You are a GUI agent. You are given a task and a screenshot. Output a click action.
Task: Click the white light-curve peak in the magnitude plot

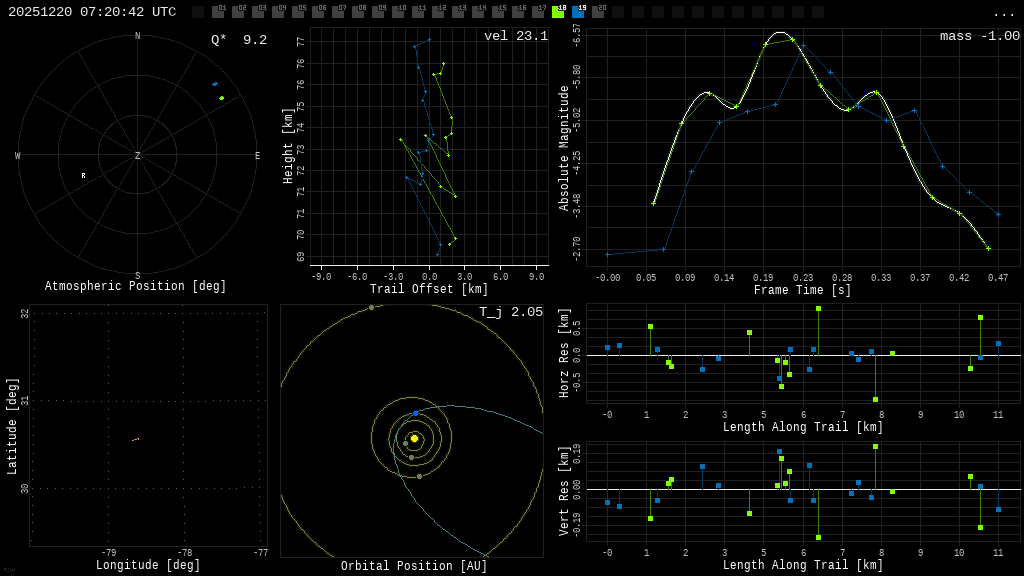779,33
